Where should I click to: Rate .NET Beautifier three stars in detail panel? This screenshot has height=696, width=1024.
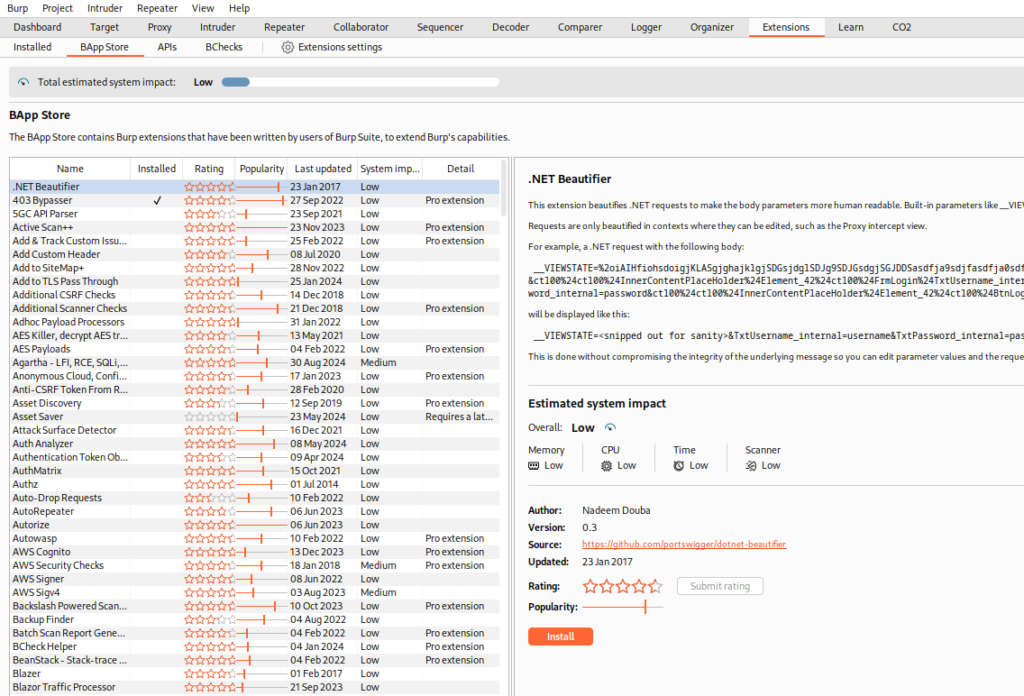coord(622,586)
